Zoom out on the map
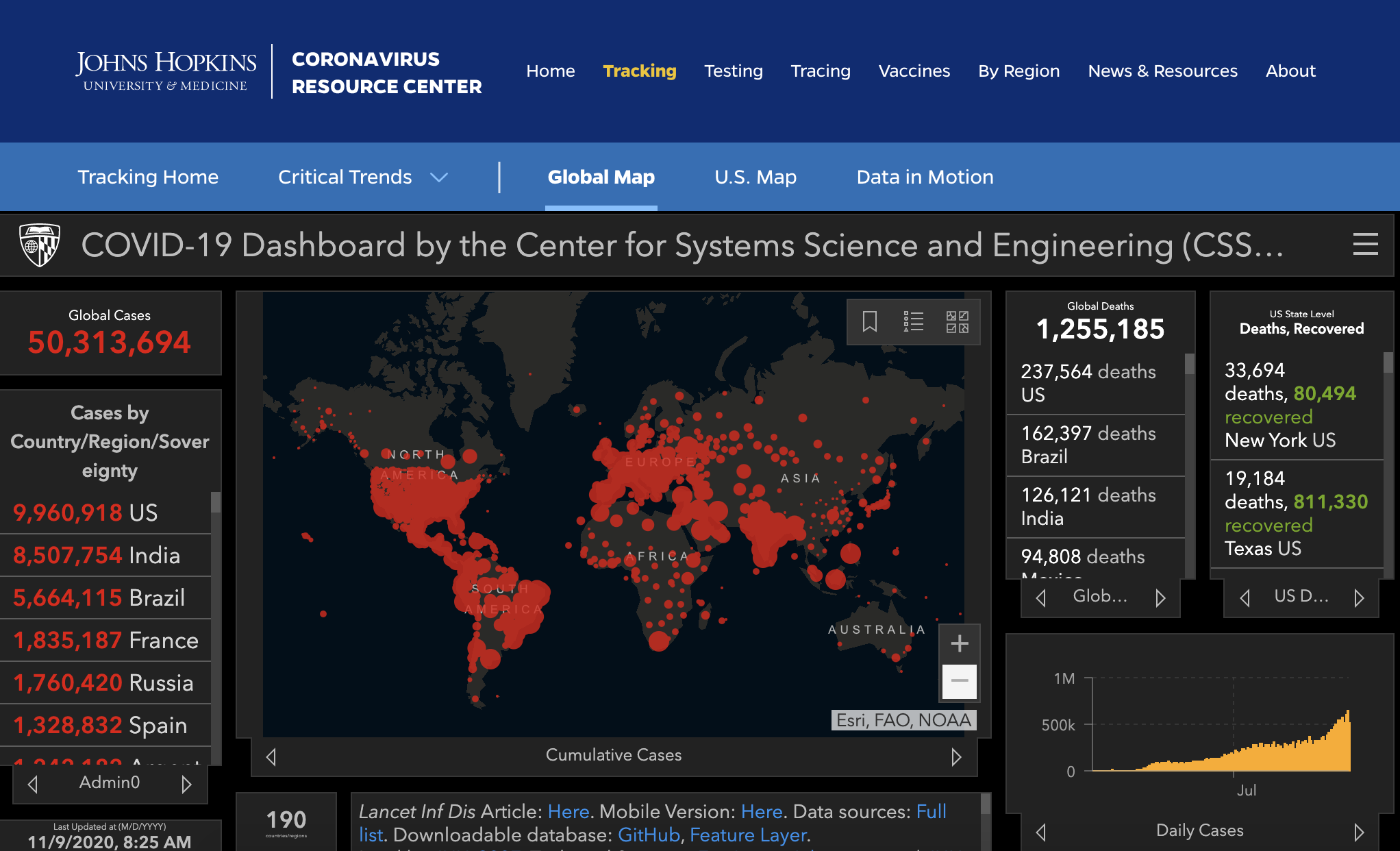This screenshot has width=1400, height=851. pos(959,681)
